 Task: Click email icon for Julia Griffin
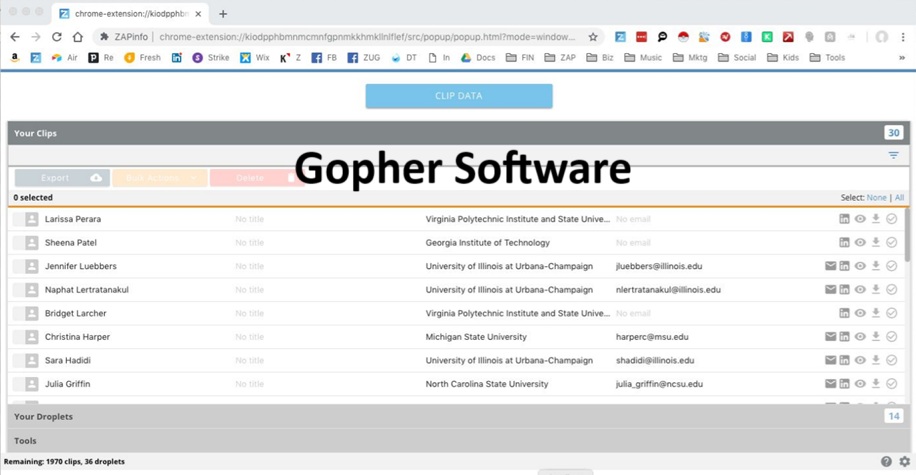[830, 384]
